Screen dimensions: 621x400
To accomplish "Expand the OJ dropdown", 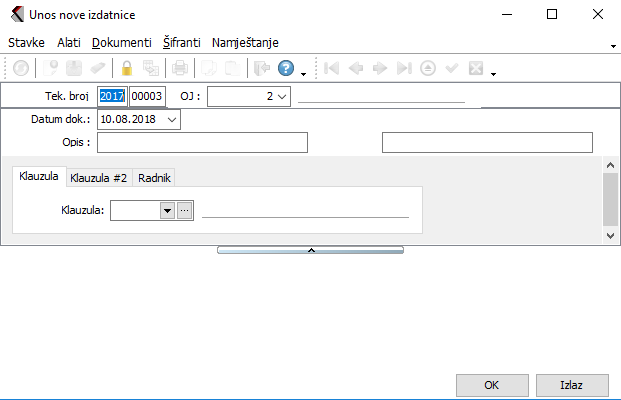I will tap(281, 96).
